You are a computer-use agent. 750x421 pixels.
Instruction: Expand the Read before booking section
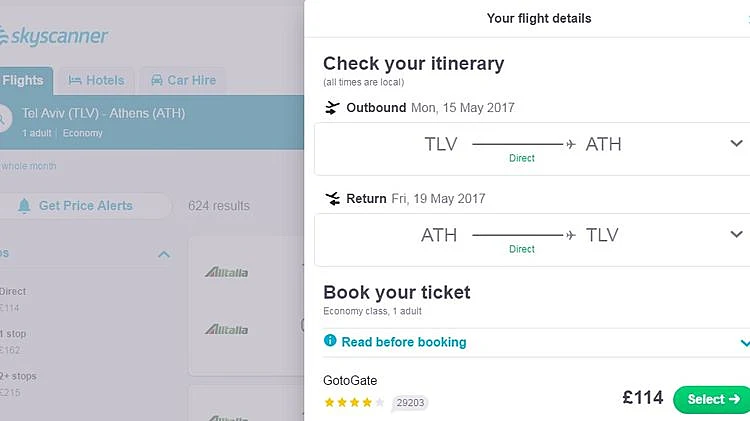[x=743, y=342]
